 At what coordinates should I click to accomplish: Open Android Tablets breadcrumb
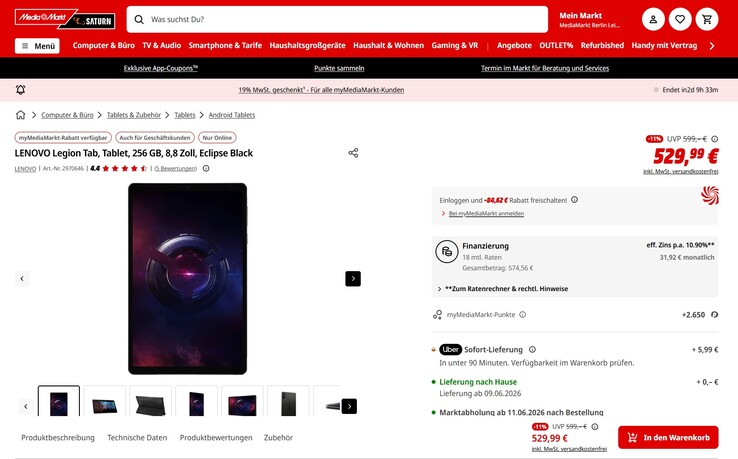point(232,115)
